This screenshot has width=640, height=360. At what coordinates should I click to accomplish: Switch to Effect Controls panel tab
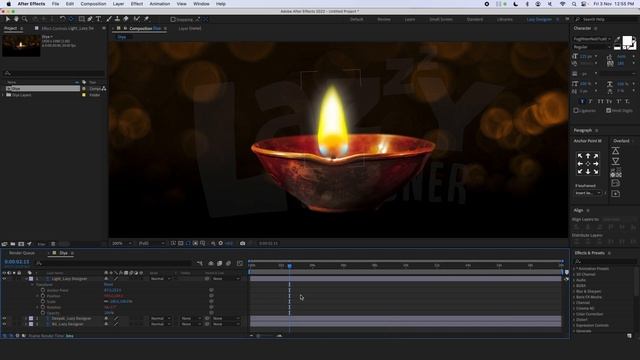[67, 29]
